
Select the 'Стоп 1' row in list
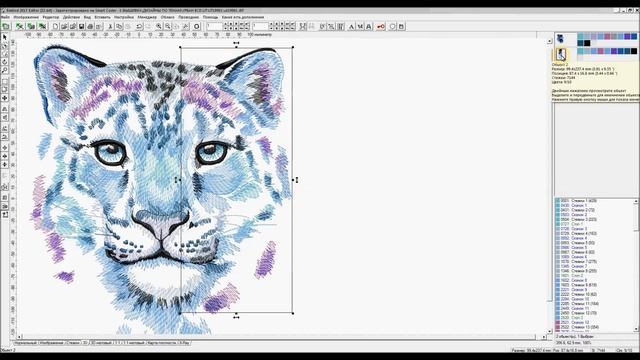coord(595,224)
